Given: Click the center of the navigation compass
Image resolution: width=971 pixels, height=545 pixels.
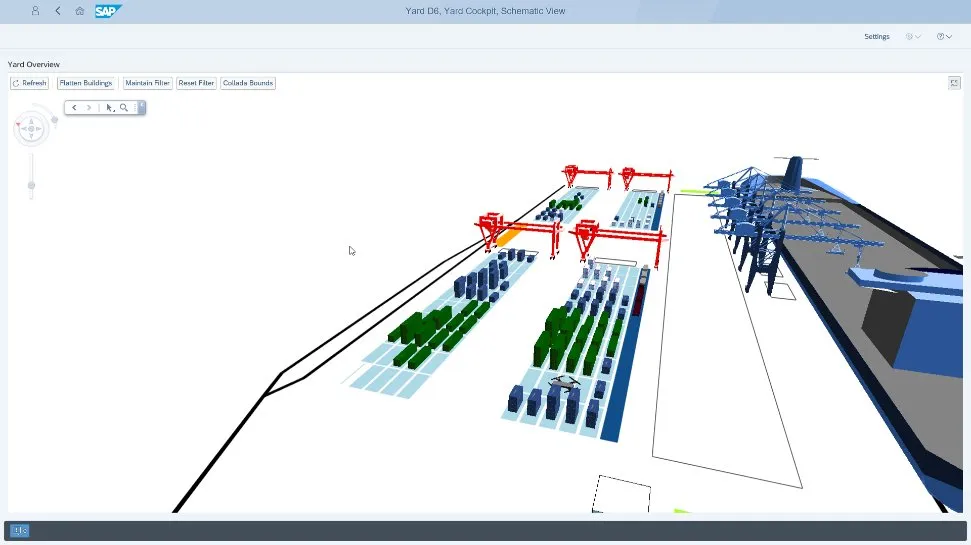Looking at the screenshot, I should pos(31,127).
